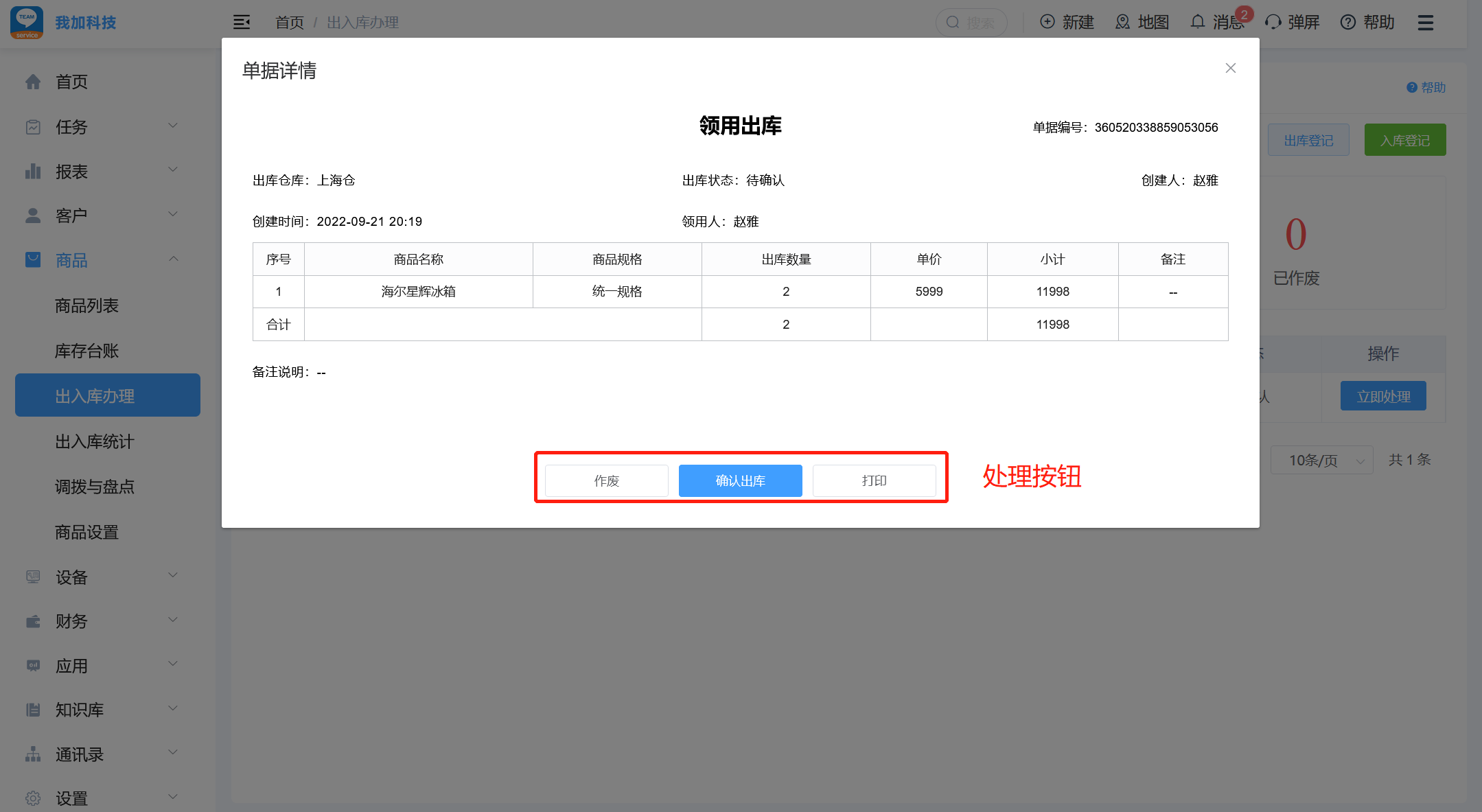Click the sidebar collapse hamburger icon

(x=242, y=23)
